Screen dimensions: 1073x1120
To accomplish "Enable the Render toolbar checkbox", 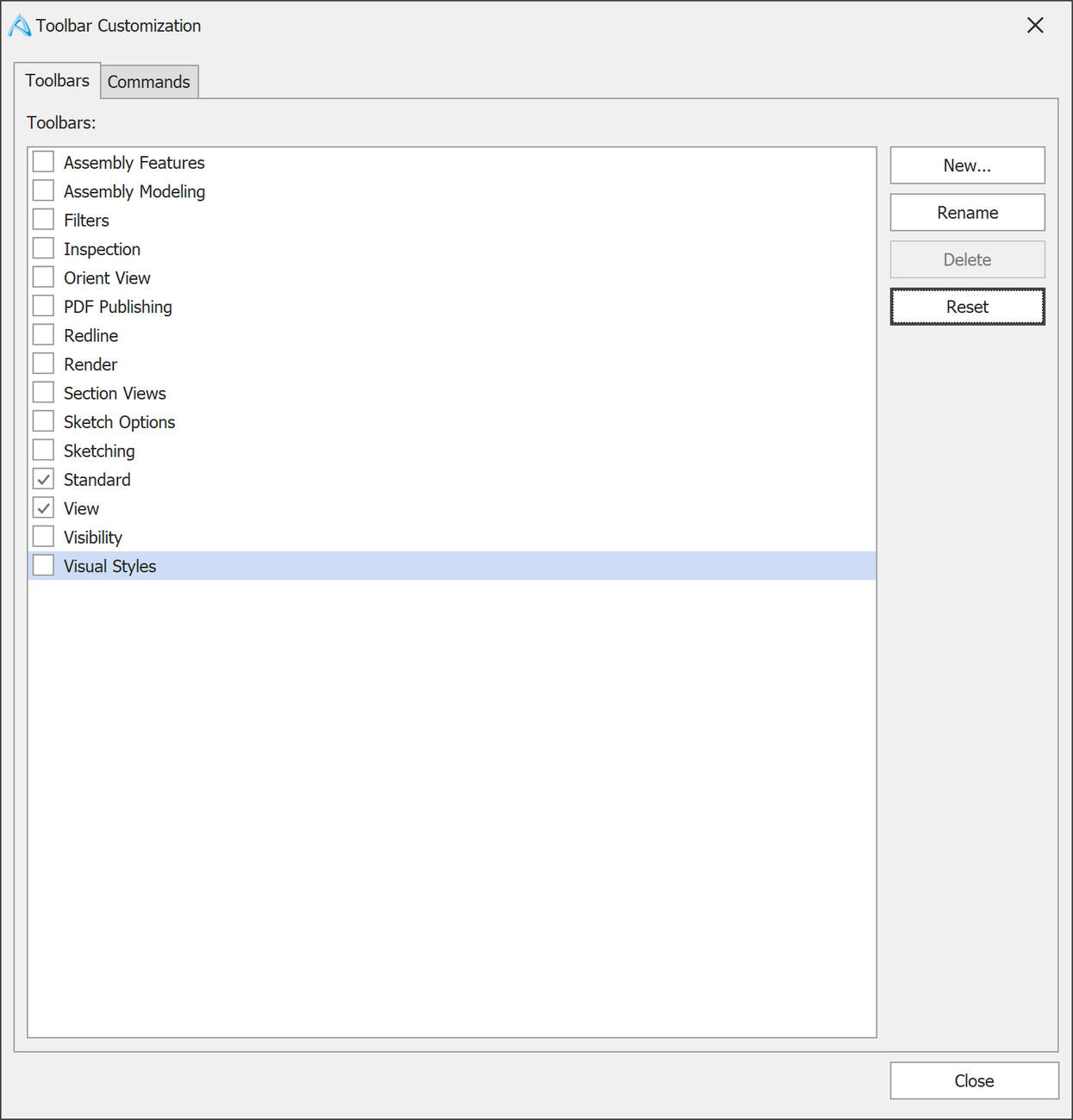I will point(43,364).
